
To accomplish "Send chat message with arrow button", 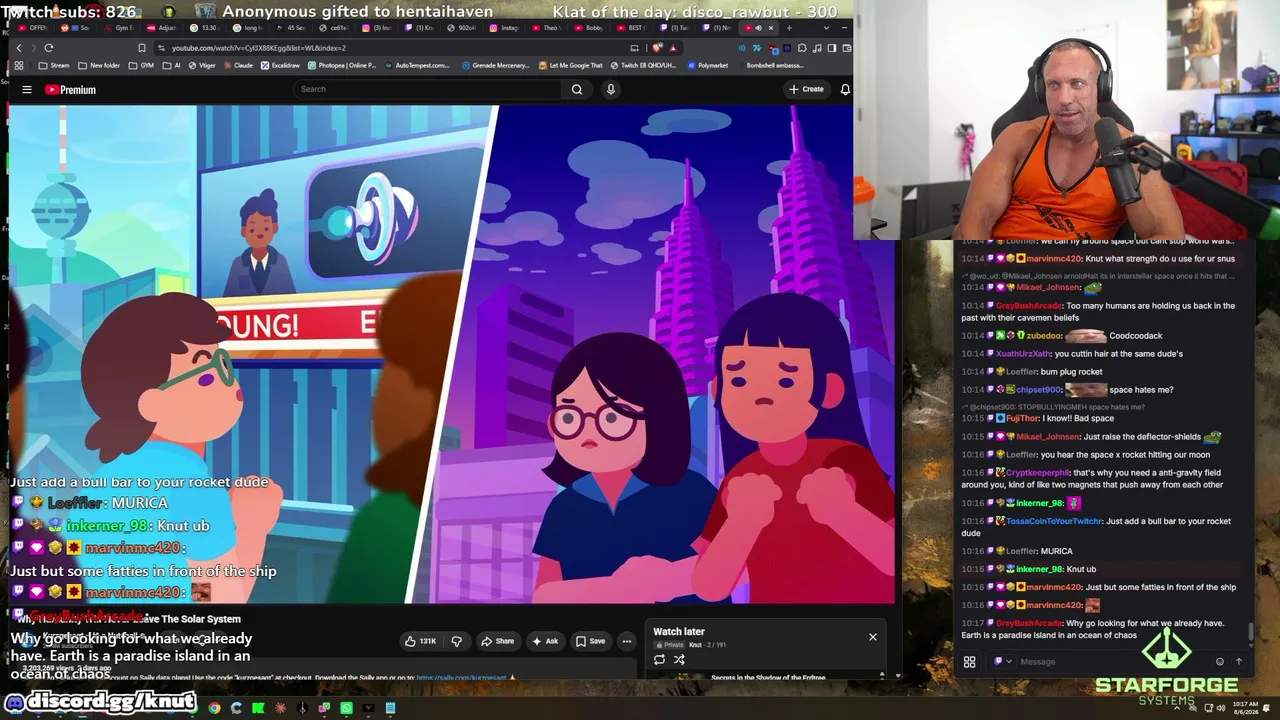I will pyautogui.click(x=1238, y=662).
